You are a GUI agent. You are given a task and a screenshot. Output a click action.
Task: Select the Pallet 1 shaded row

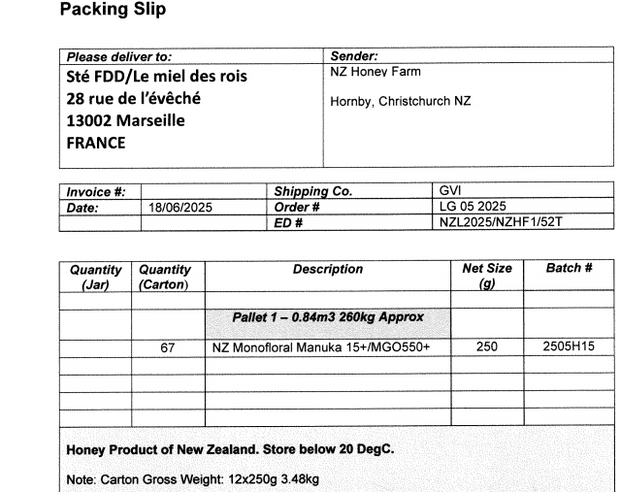[x=328, y=324]
